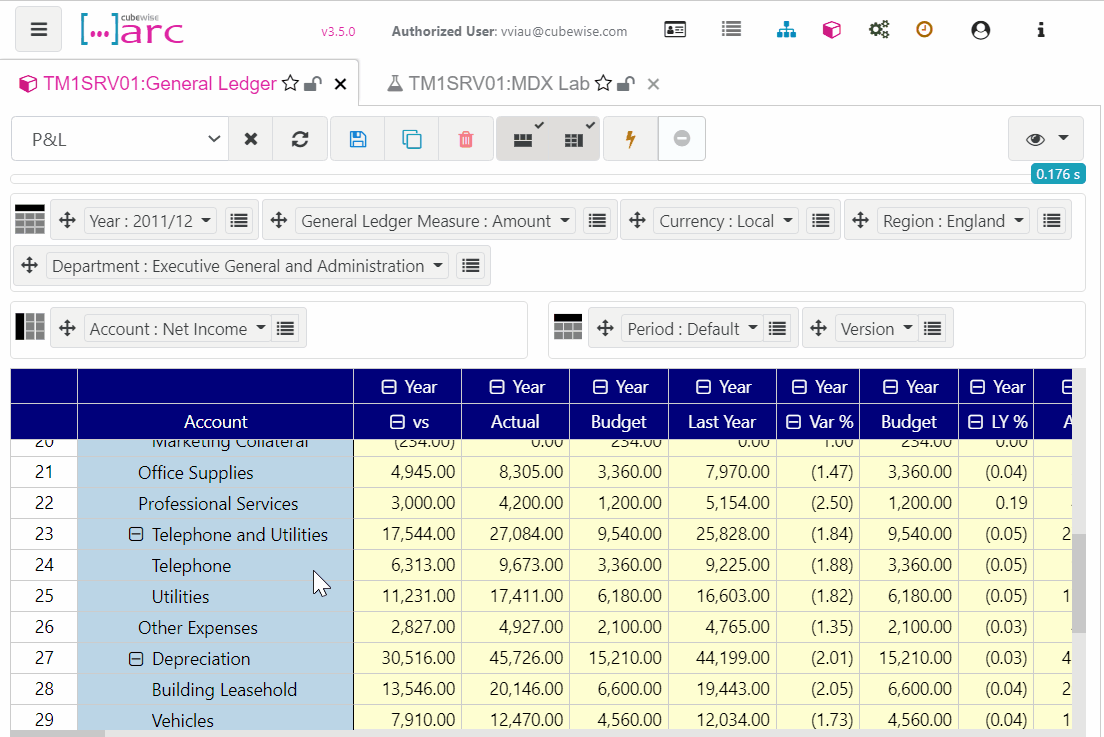This screenshot has height=737, width=1104.
Task: Open the Region : England dropdown
Action: tap(953, 221)
